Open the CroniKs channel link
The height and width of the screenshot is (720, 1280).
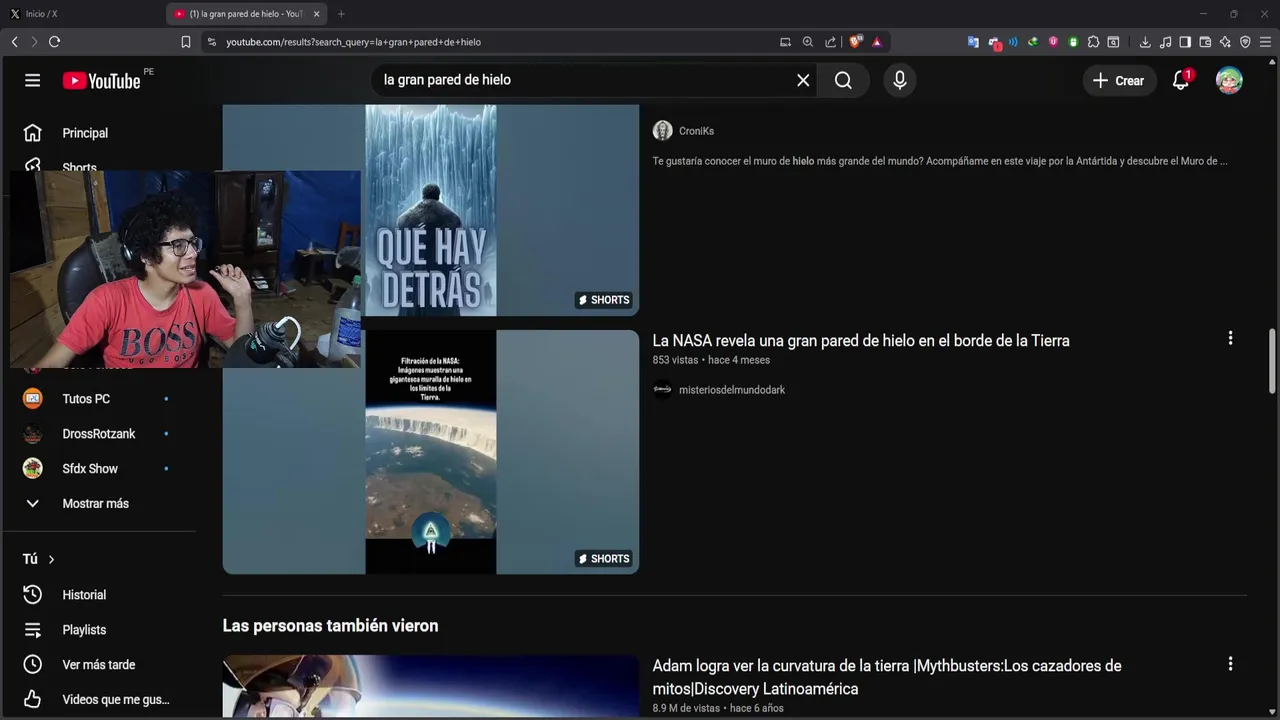pyautogui.click(x=696, y=131)
